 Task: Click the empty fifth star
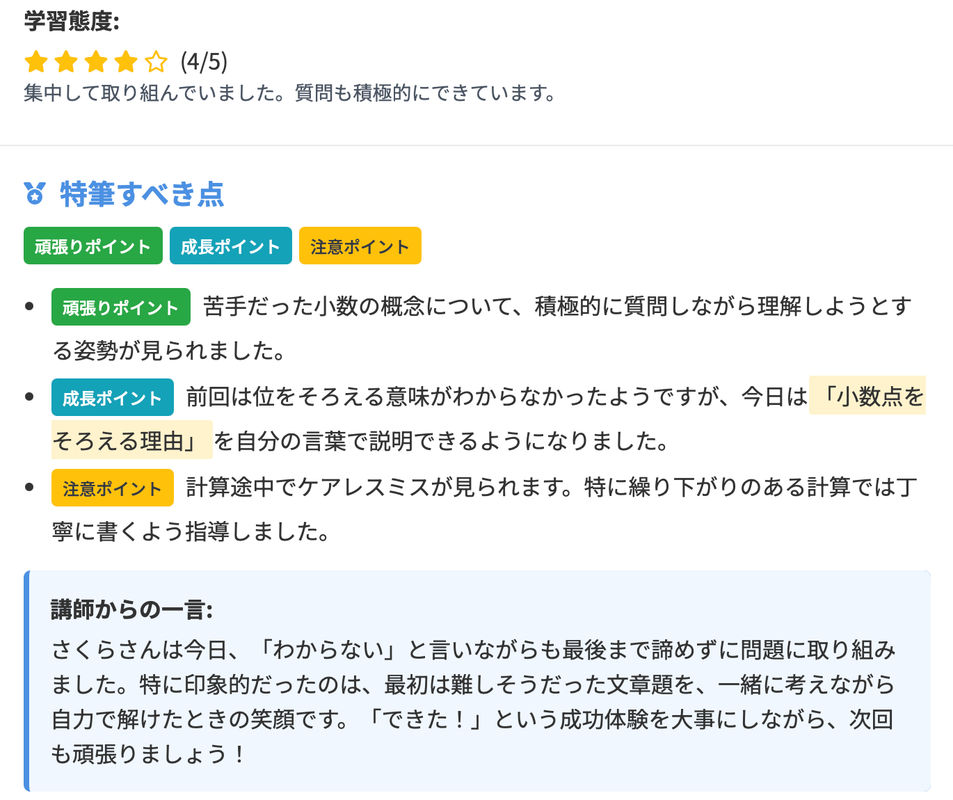pos(156,61)
